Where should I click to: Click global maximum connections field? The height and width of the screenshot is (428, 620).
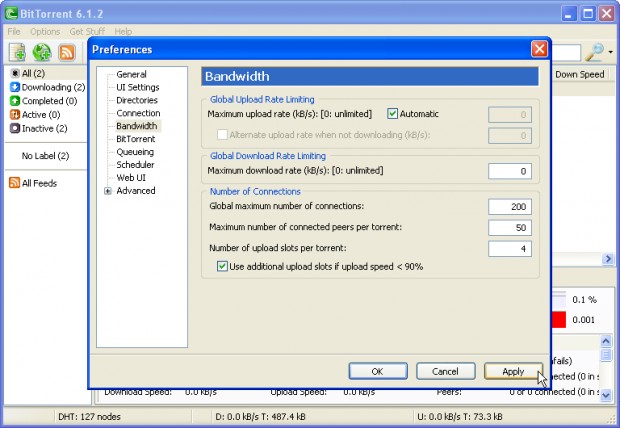(510, 206)
